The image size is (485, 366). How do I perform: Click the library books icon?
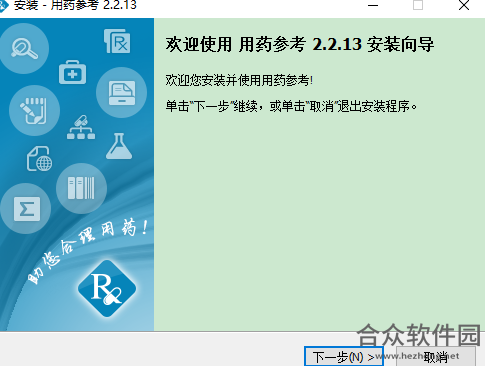click(x=81, y=188)
